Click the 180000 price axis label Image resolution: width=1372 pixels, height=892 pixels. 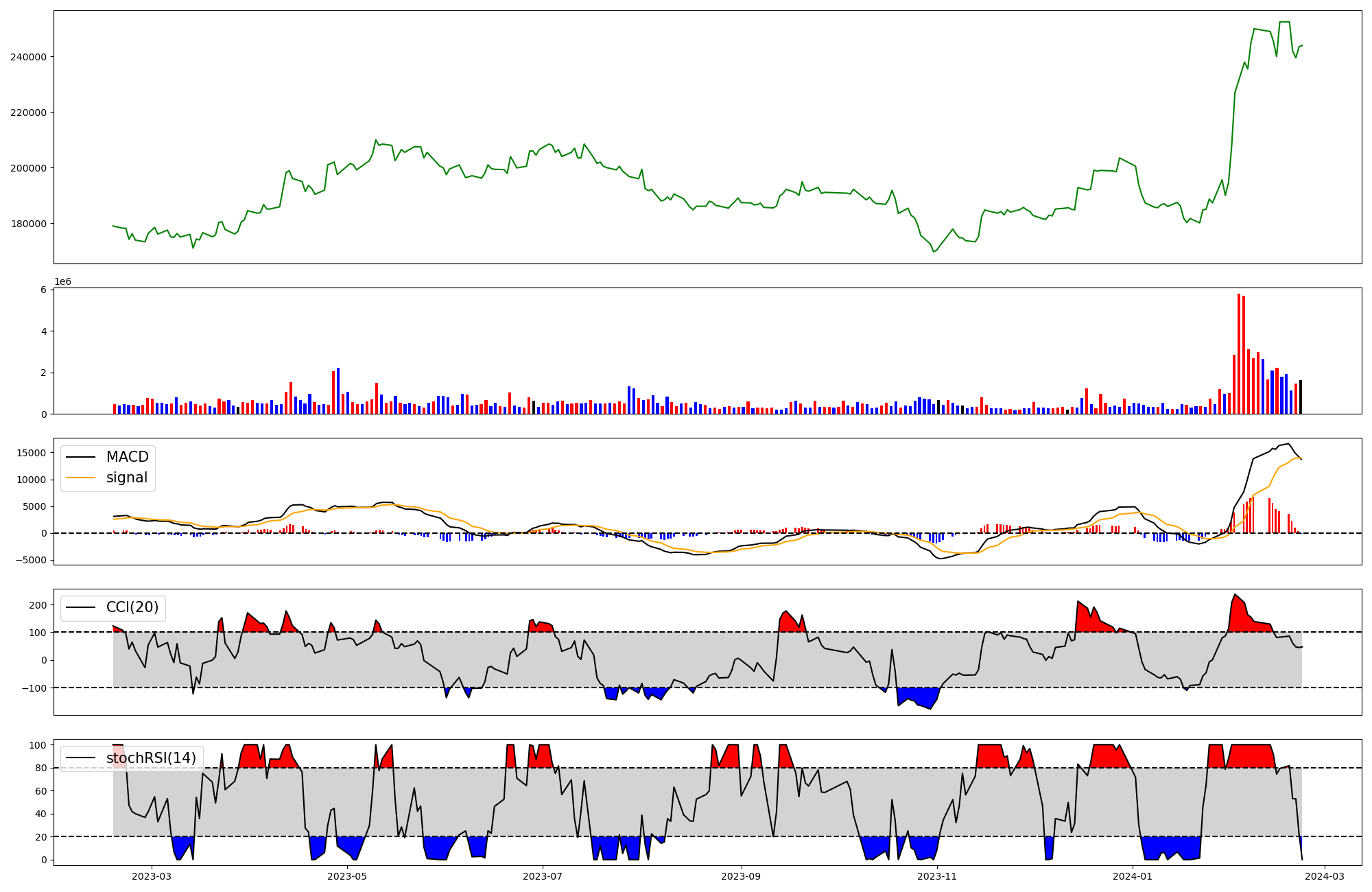(28, 224)
